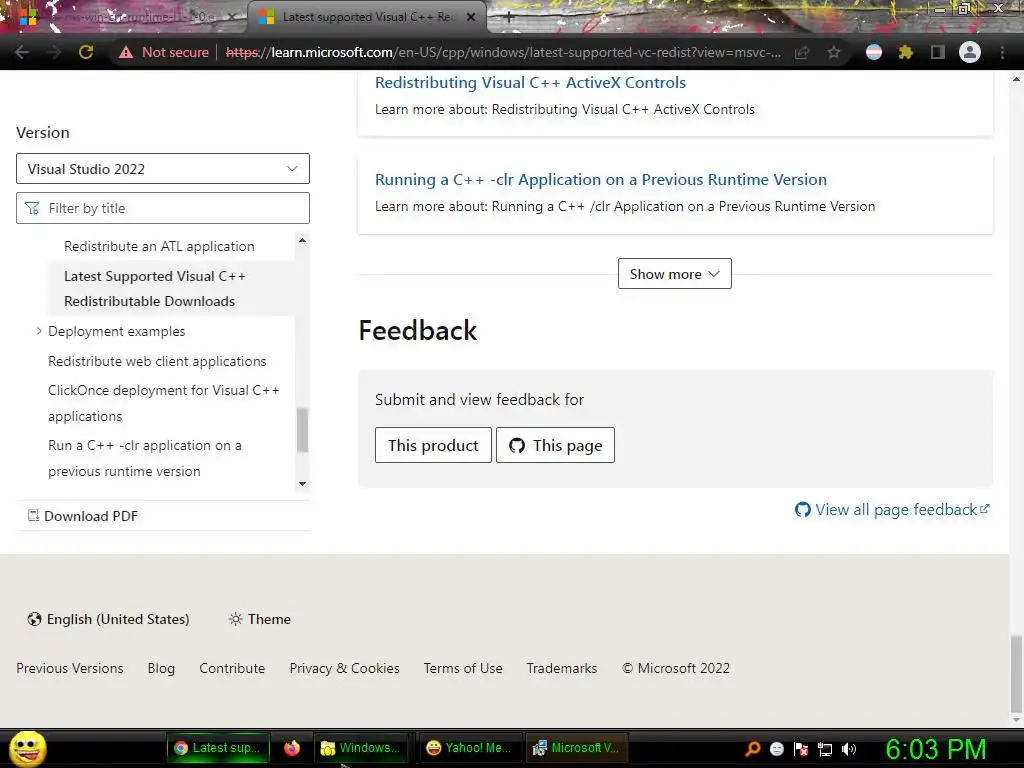This screenshot has height=768, width=1024.
Task: Open the Blog footer link
Action: (x=161, y=668)
